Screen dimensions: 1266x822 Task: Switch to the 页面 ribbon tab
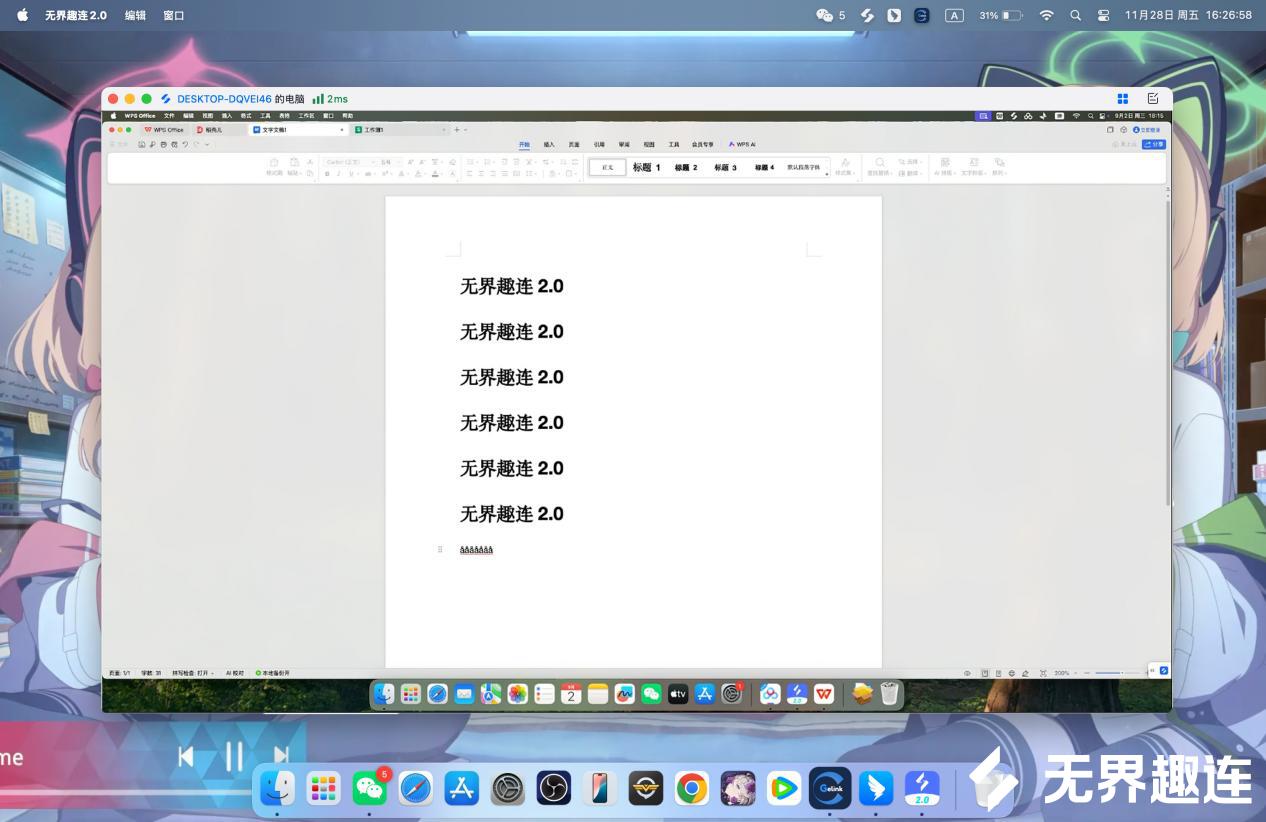point(574,145)
